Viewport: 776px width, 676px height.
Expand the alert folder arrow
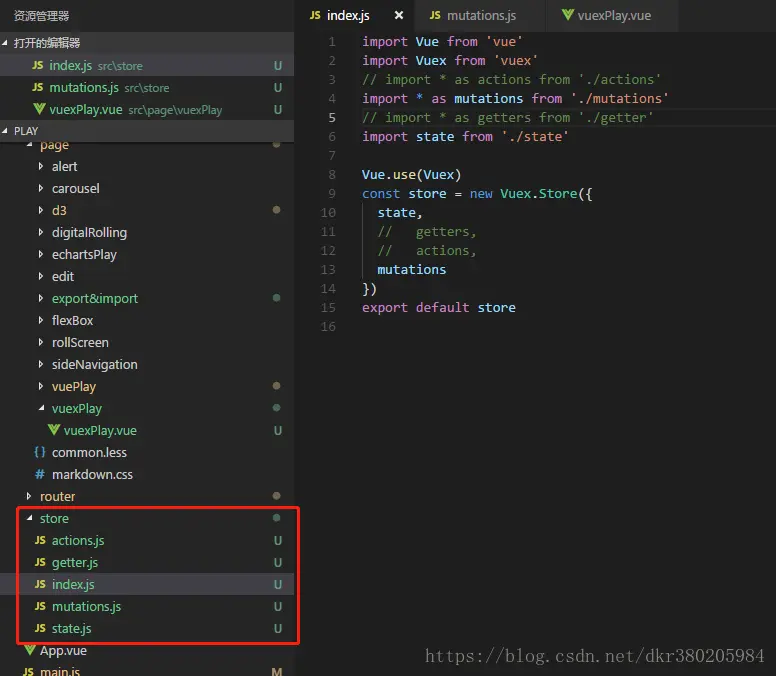click(41, 166)
